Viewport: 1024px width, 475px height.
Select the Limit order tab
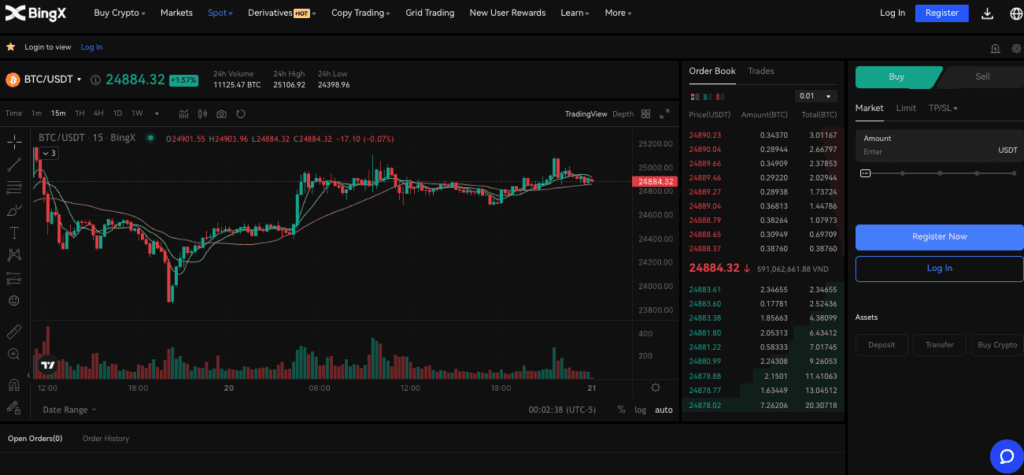tap(906, 108)
